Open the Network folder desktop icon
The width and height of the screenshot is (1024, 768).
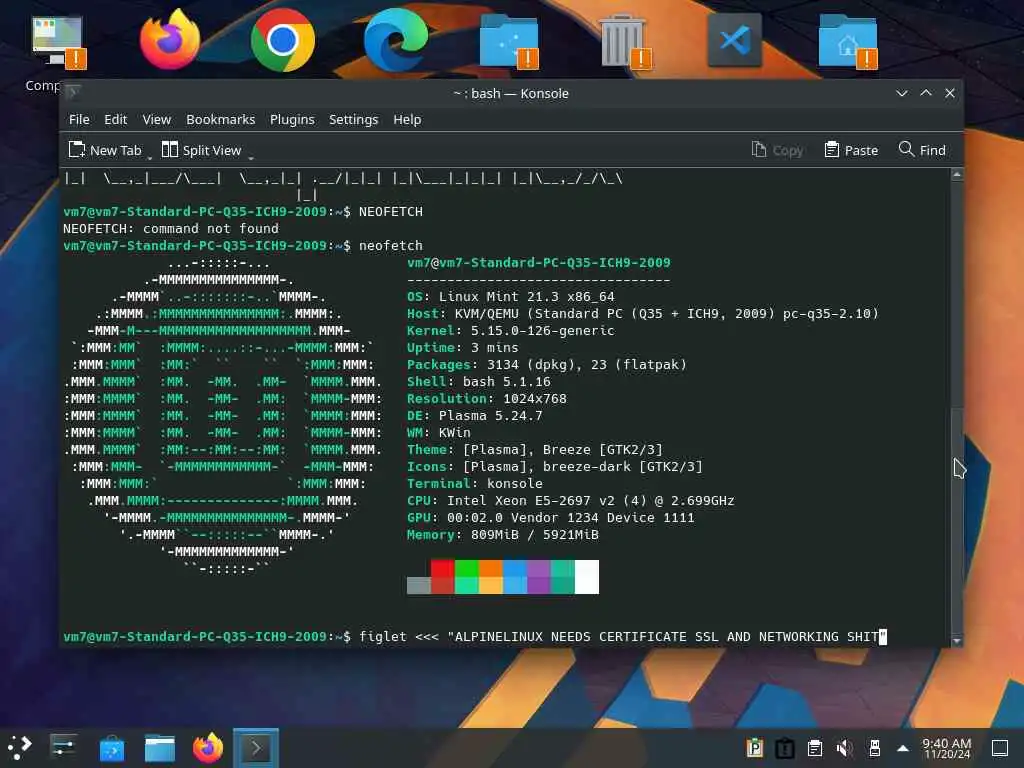click(509, 40)
